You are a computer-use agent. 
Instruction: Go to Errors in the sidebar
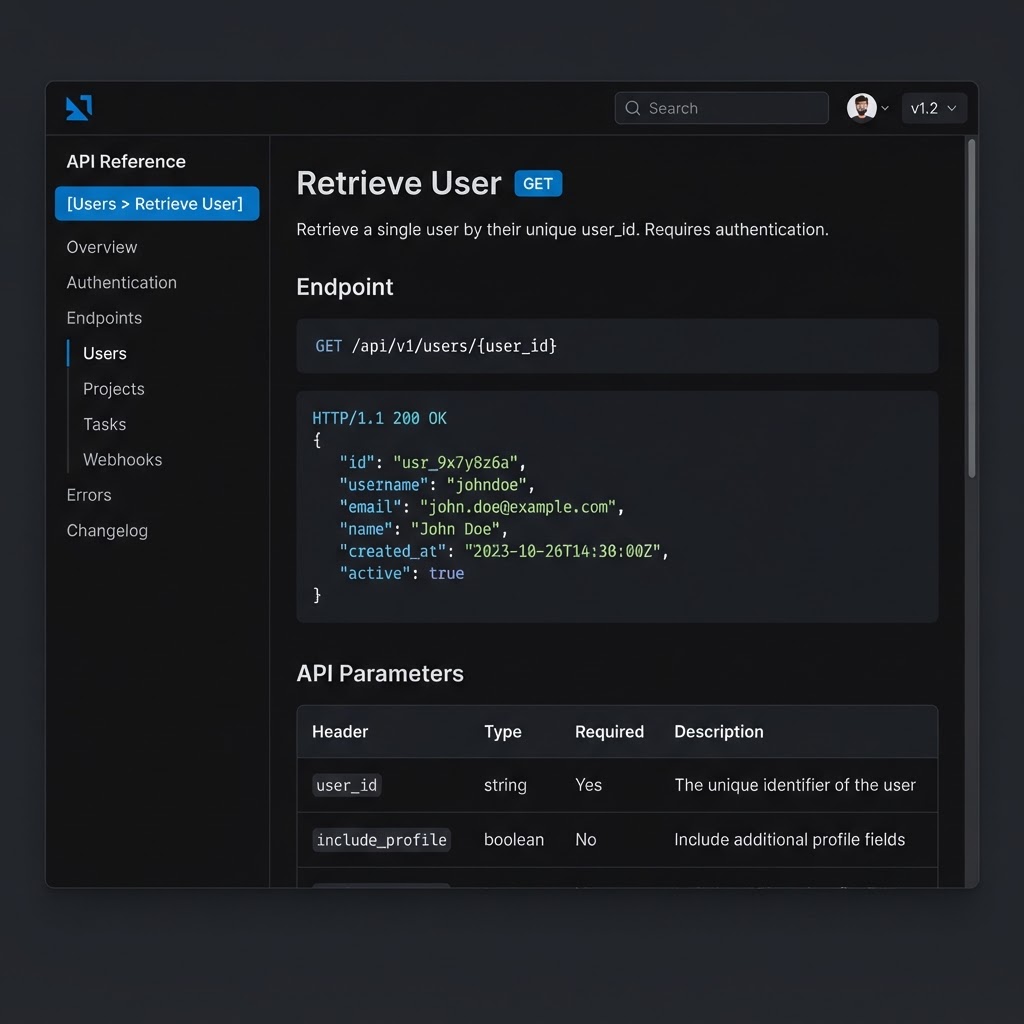coord(89,495)
